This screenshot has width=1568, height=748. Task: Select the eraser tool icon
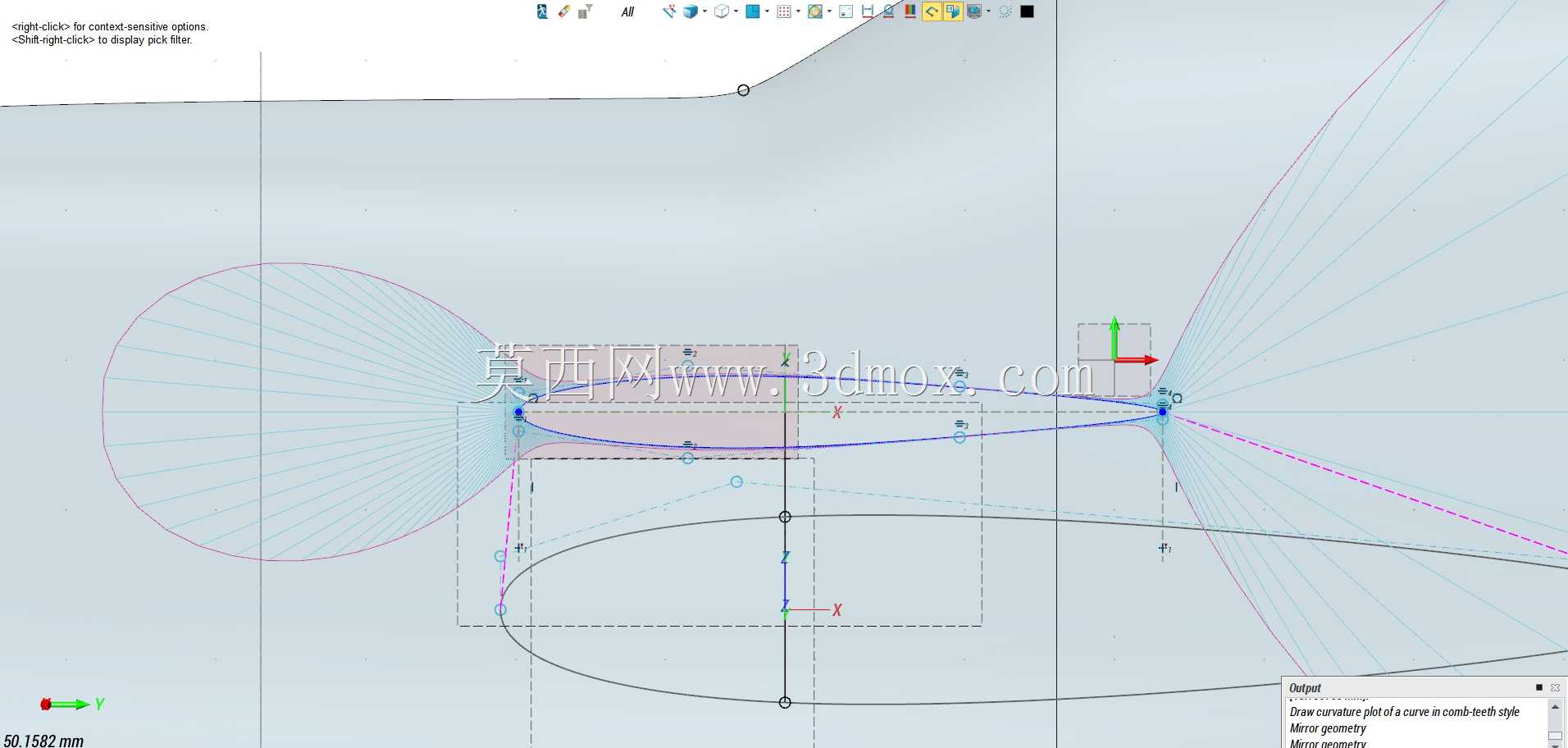click(564, 11)
